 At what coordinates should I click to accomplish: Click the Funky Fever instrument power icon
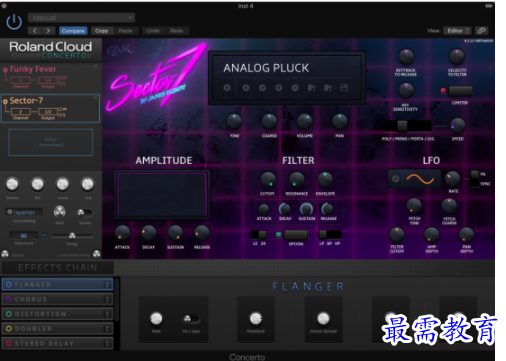pos(5,70)
